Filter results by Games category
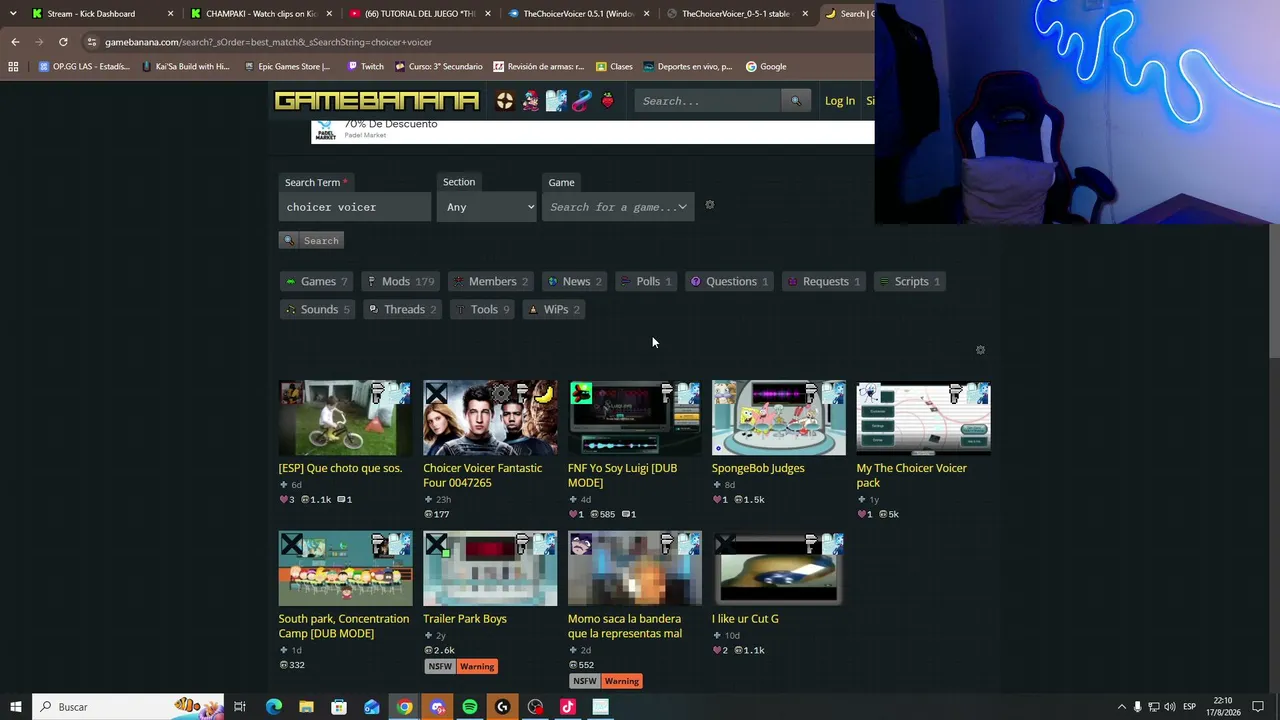The image size is (1280, 720). click(316, 282)
